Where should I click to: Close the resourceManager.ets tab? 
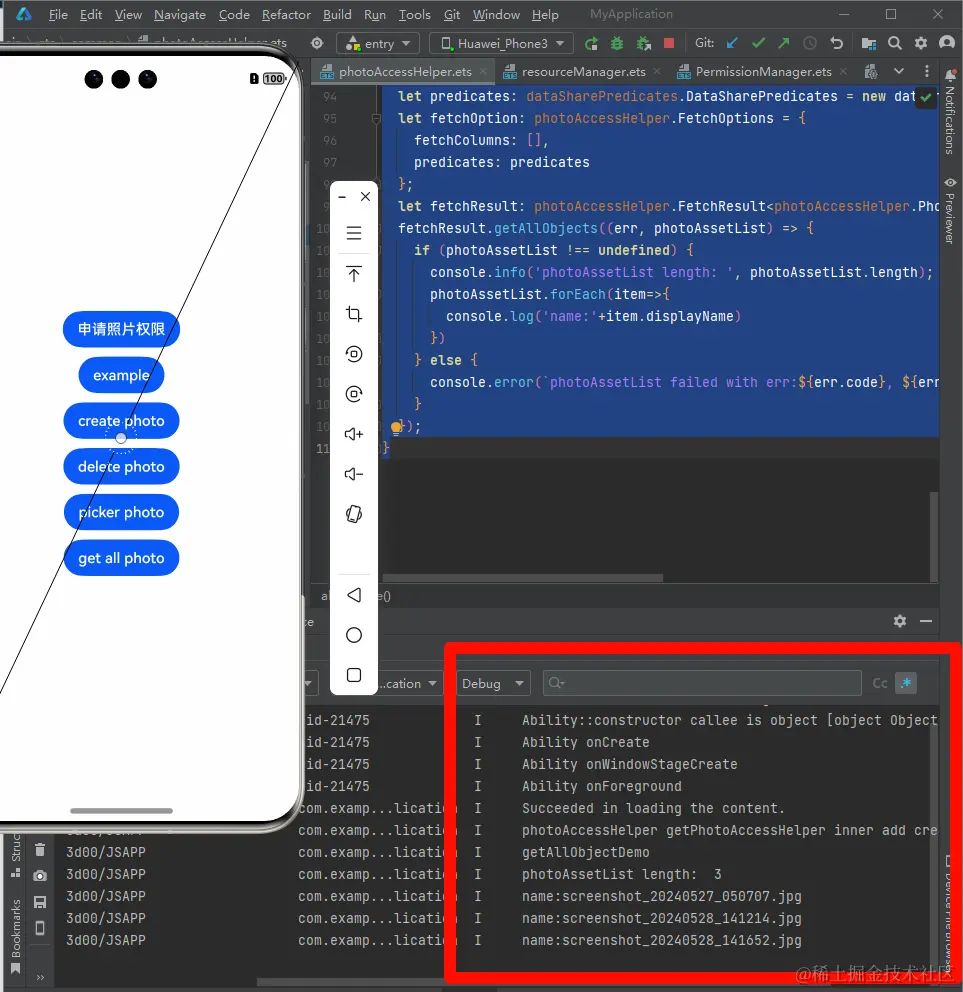click(657, 71)
